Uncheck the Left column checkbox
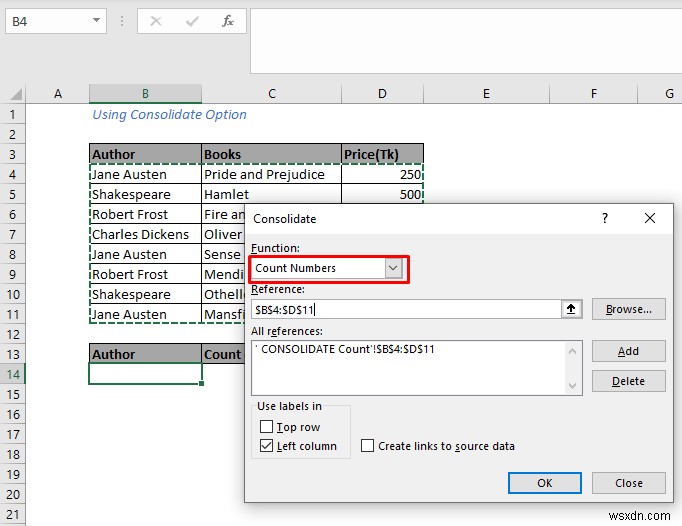 pyautogui.click(x=266, y=446)
